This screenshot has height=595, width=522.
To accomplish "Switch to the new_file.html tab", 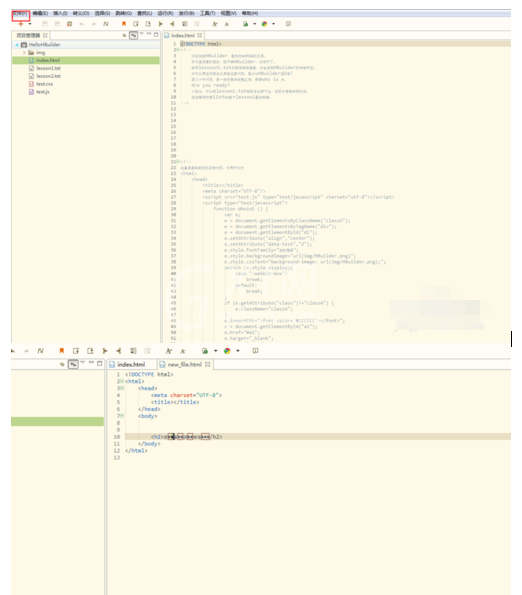I will (185, 364).
